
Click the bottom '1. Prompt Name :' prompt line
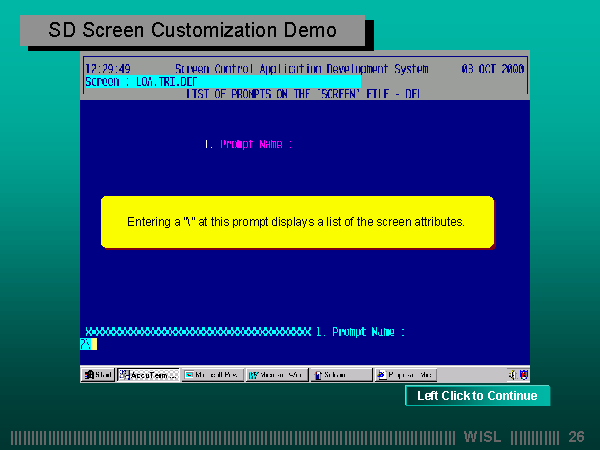[x=360, y=331]
